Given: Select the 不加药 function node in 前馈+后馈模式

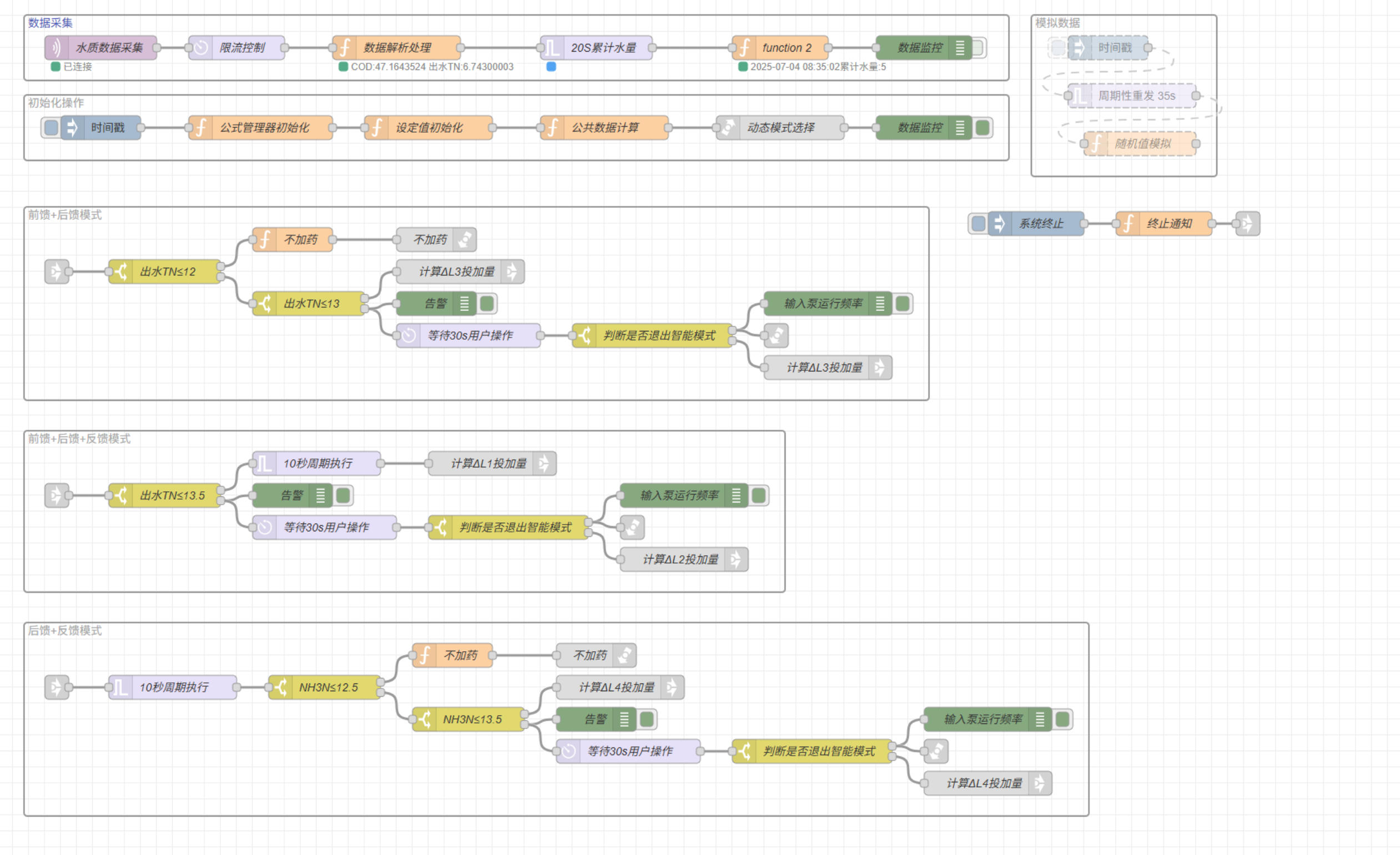Looking at the screenshot, I should click(x=293, y=240).
